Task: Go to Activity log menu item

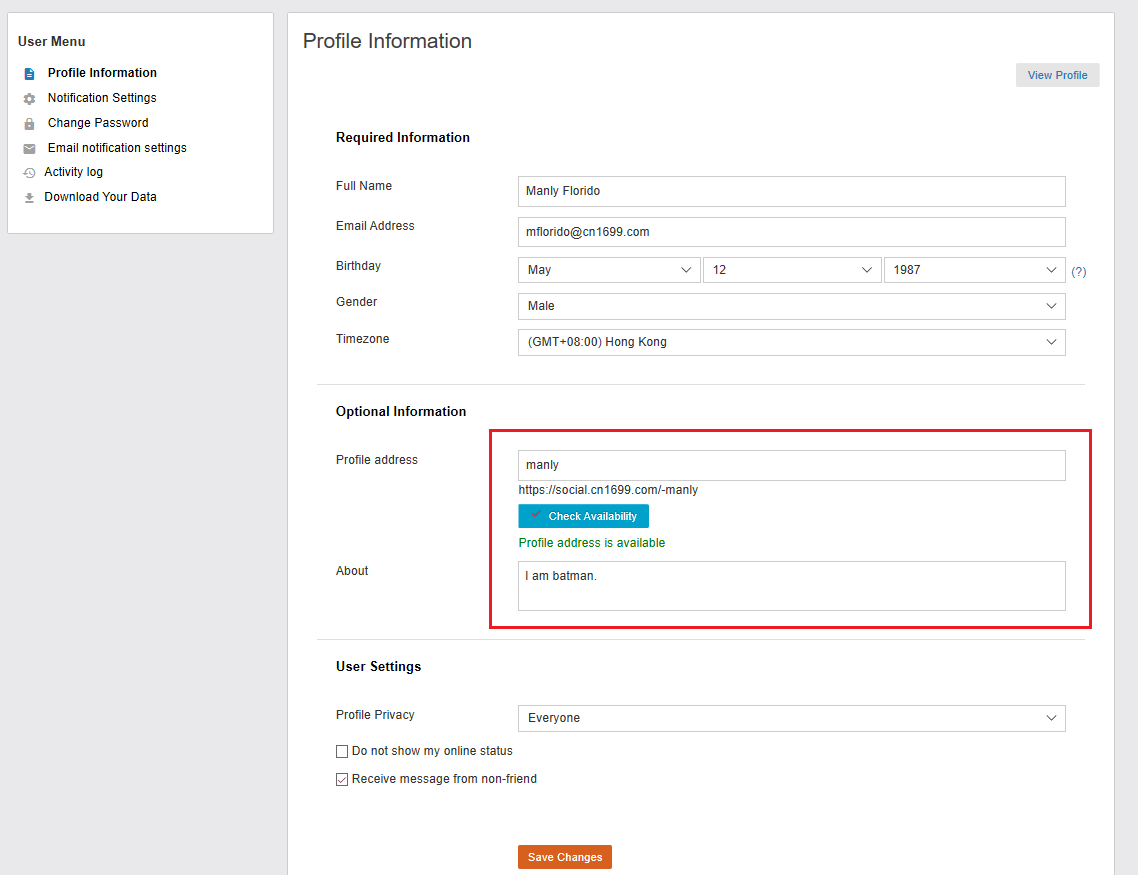Action: click(73, 172)
